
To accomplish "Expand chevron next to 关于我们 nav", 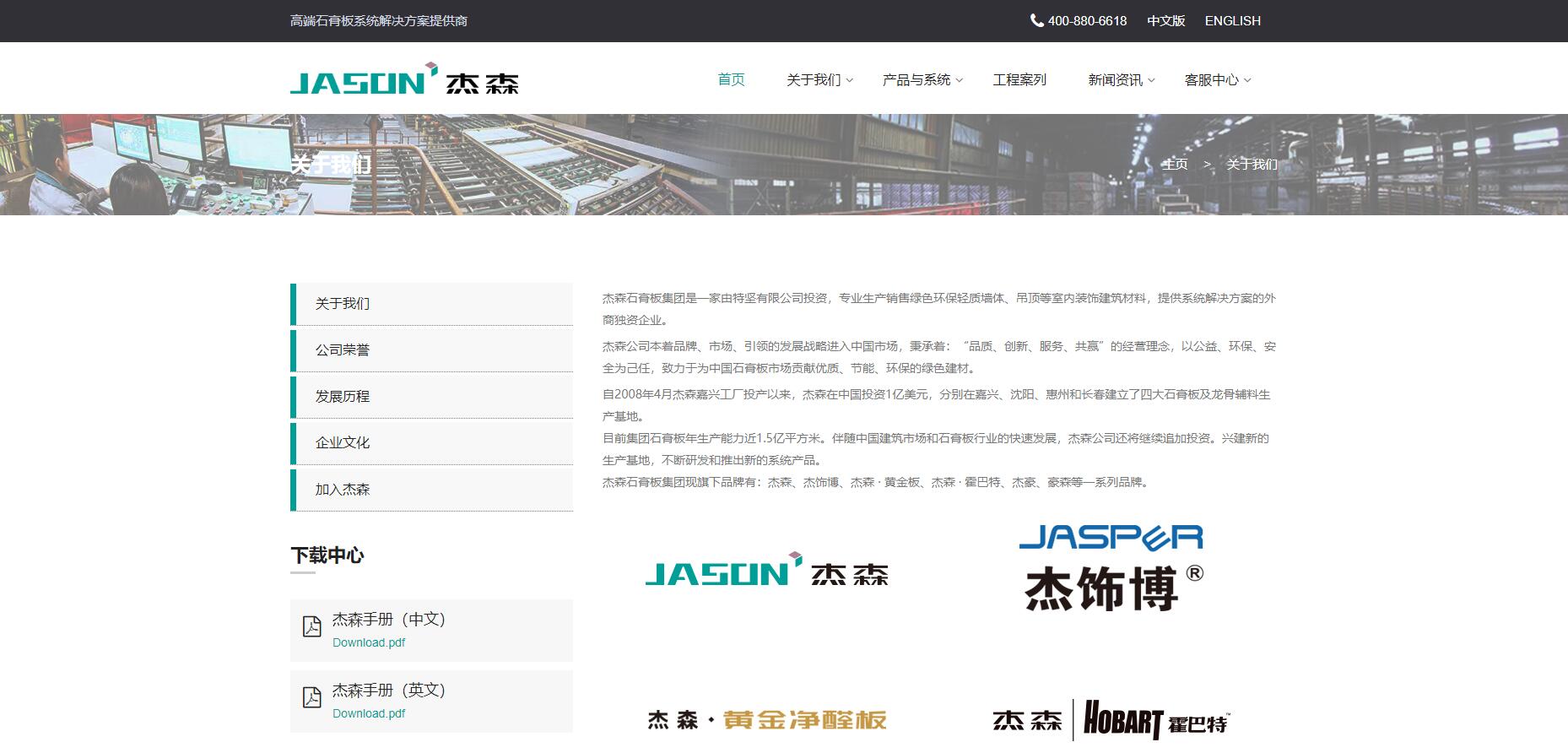I will point(850,80).
